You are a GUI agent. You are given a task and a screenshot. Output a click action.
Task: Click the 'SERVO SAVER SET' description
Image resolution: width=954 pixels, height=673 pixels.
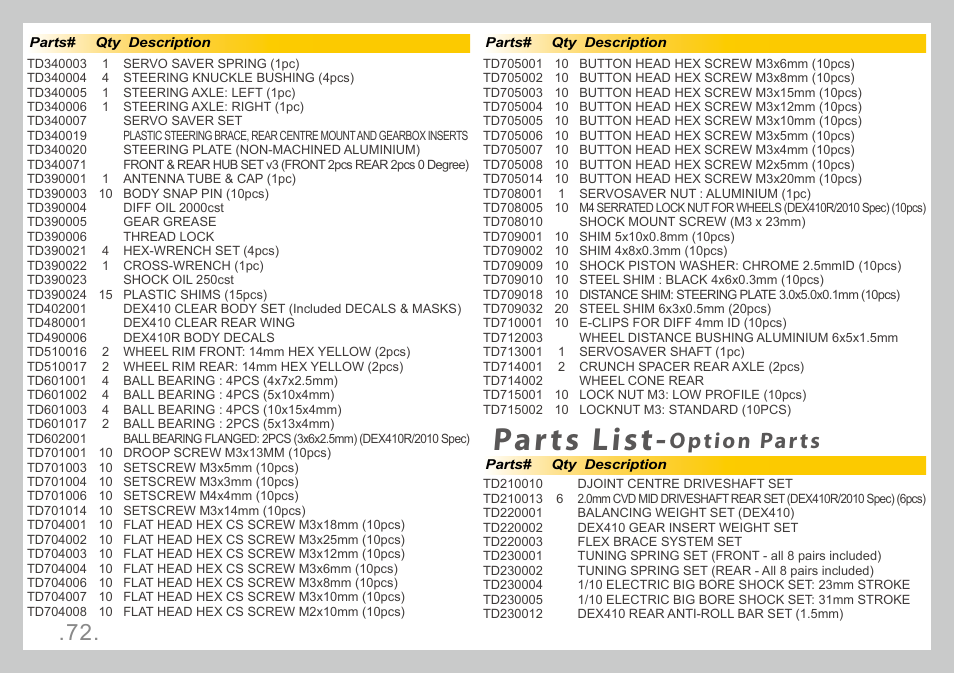point(183,121)
